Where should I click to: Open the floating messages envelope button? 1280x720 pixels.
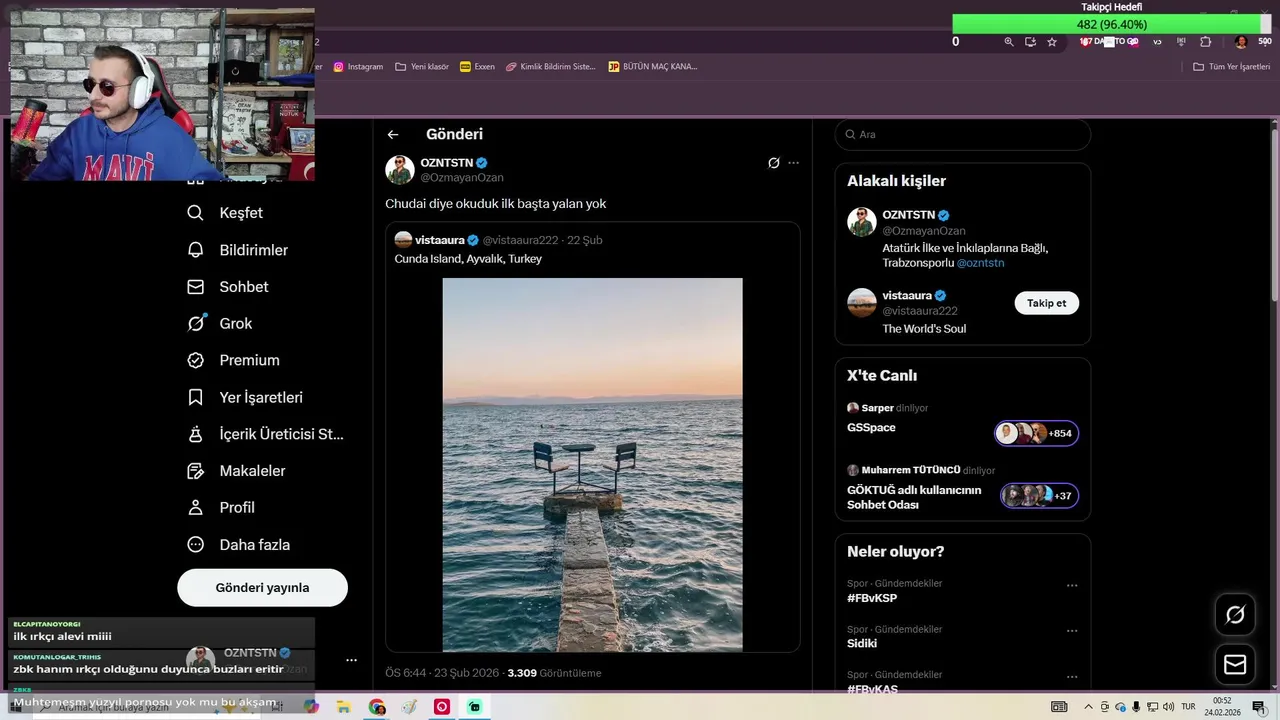pyautogui.click(x=1235, y=664)
